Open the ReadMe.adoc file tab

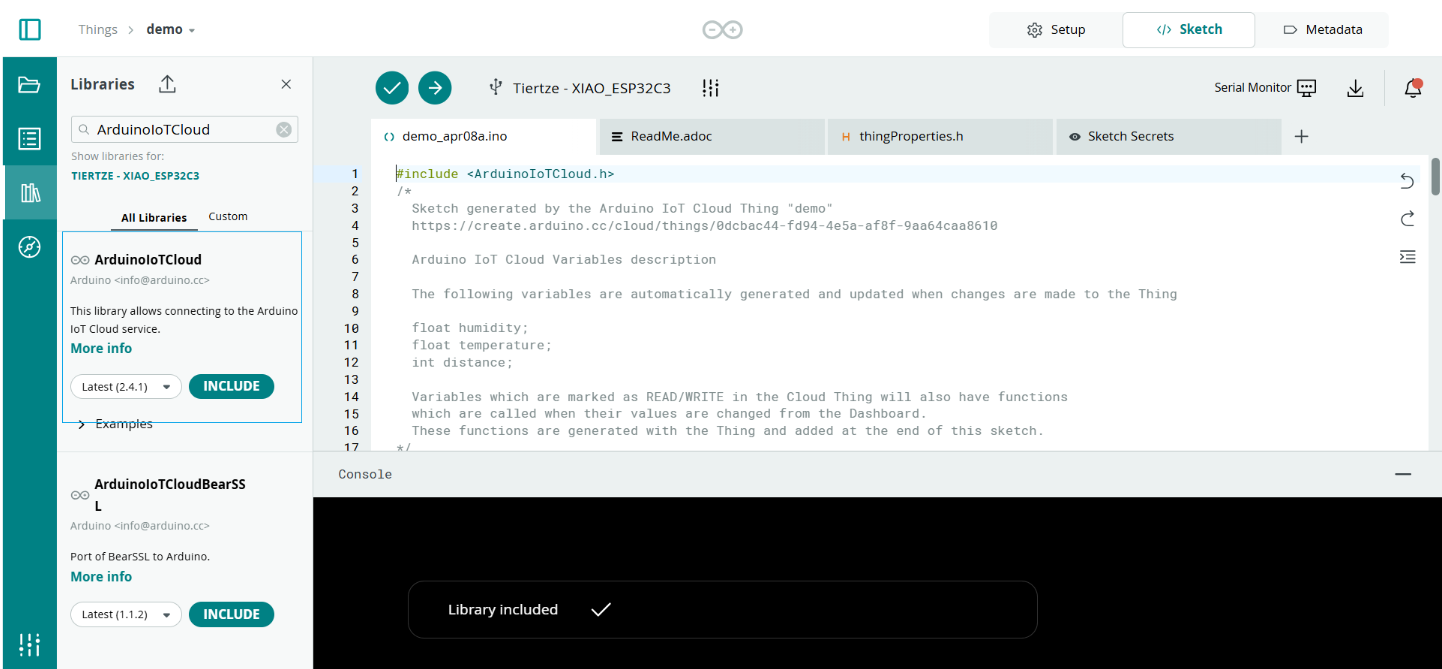click(712, 136)
